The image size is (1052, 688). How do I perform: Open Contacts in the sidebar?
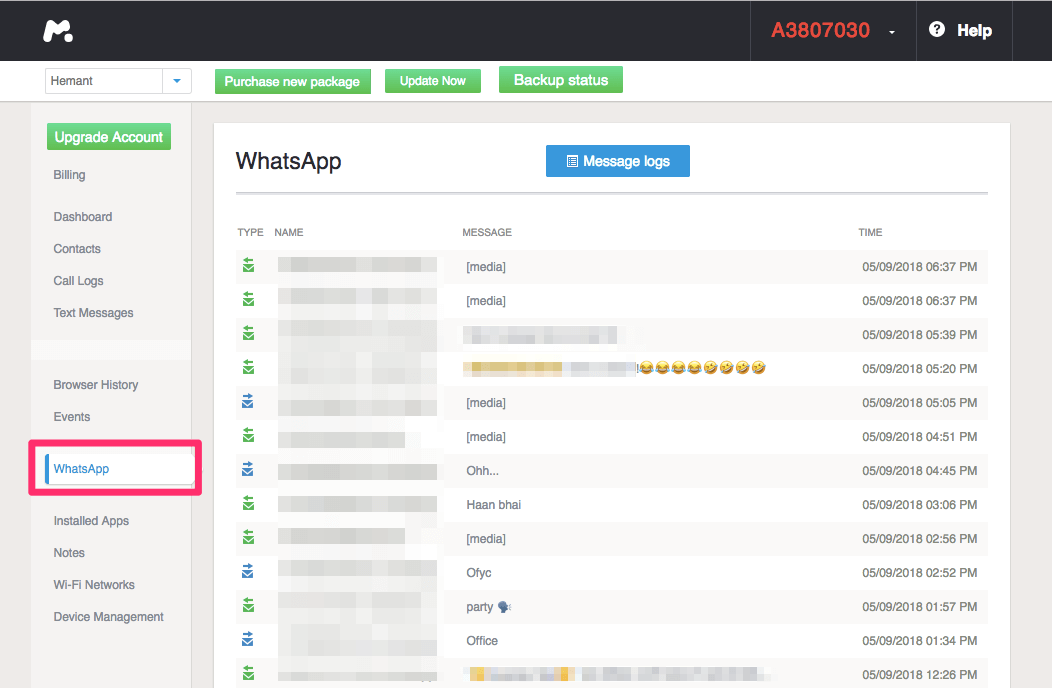click(x=77, y=249)
